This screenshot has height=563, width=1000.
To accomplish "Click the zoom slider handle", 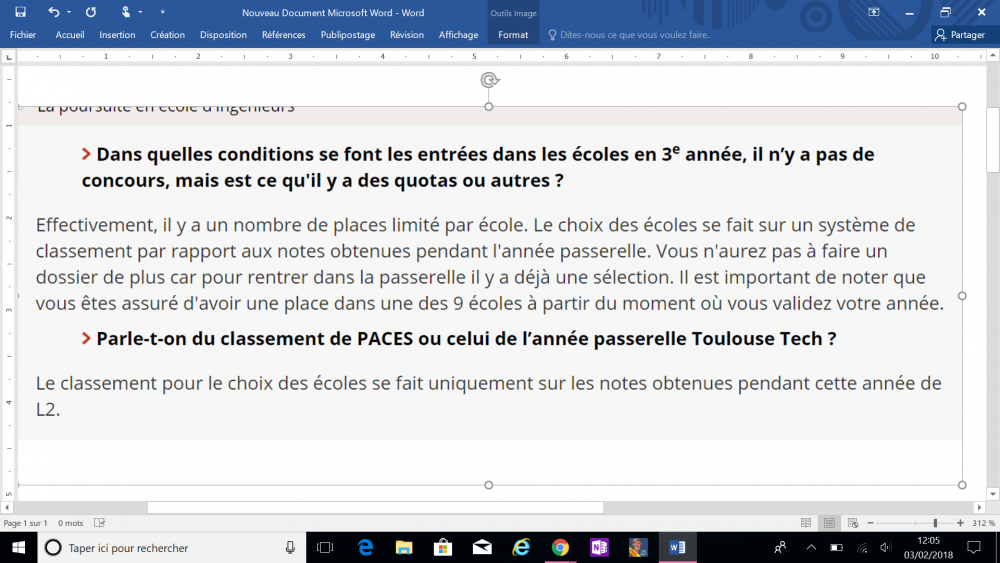I will 936,523.
